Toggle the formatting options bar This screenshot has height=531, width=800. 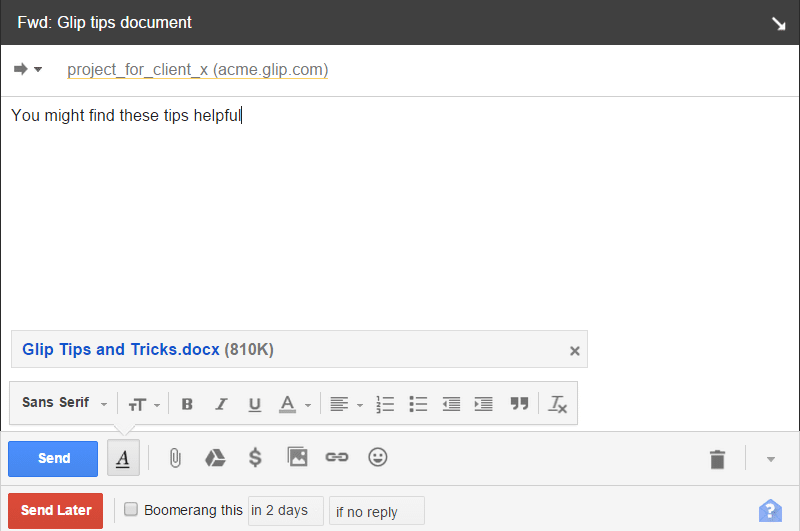point(122,459)
